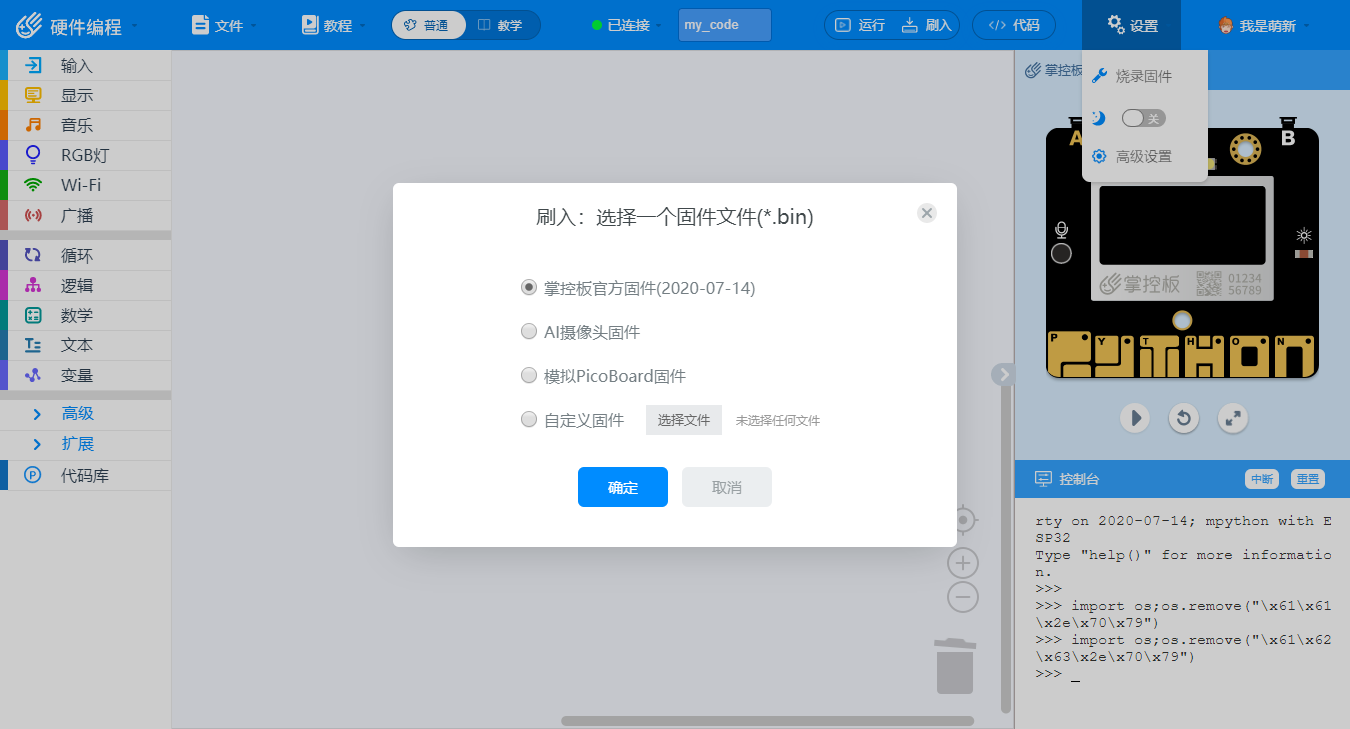This screenshot has width=1350, height=729.
Task: Open the 音乐 block category
Action: click(x=85, y=126)
